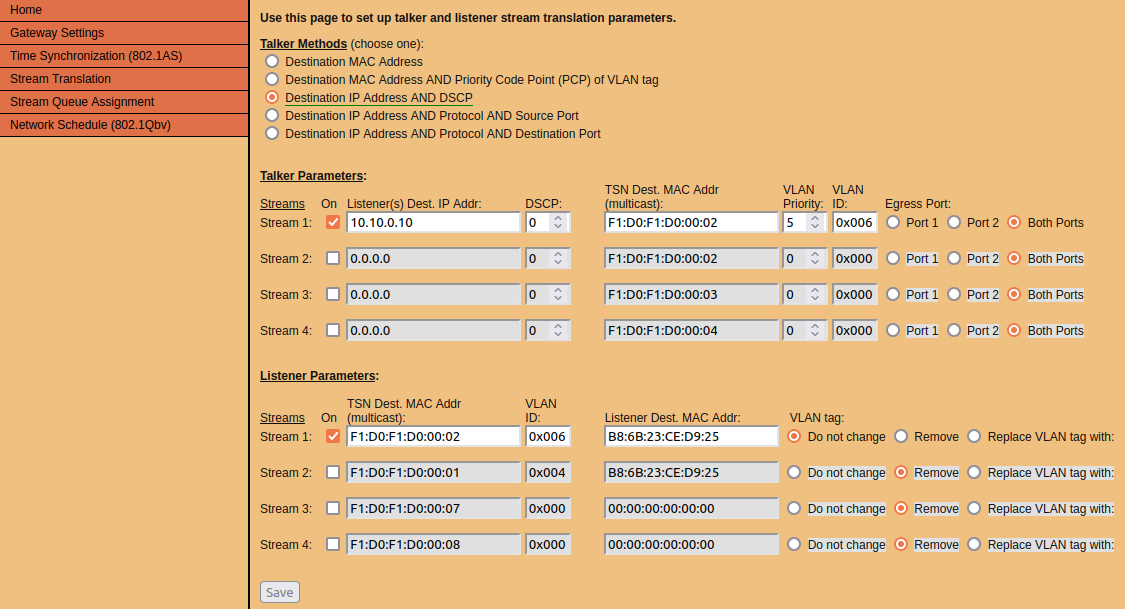Click Talker Parameters underlined heading
Viewport: 1125px width, 609px height.
311,176
